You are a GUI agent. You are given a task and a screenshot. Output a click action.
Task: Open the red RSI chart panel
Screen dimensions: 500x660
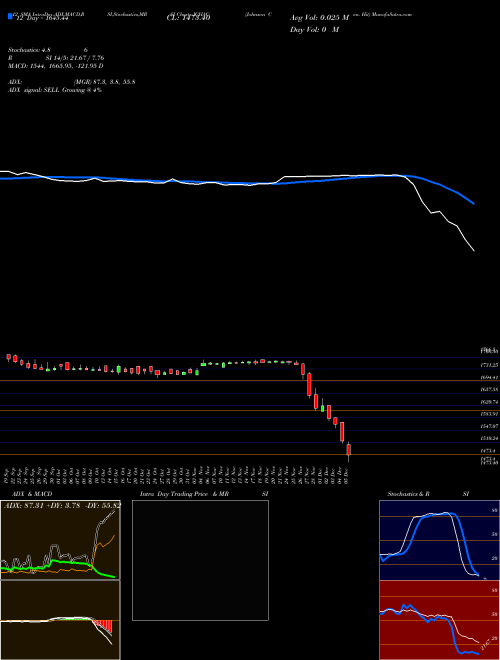point(439,620)
